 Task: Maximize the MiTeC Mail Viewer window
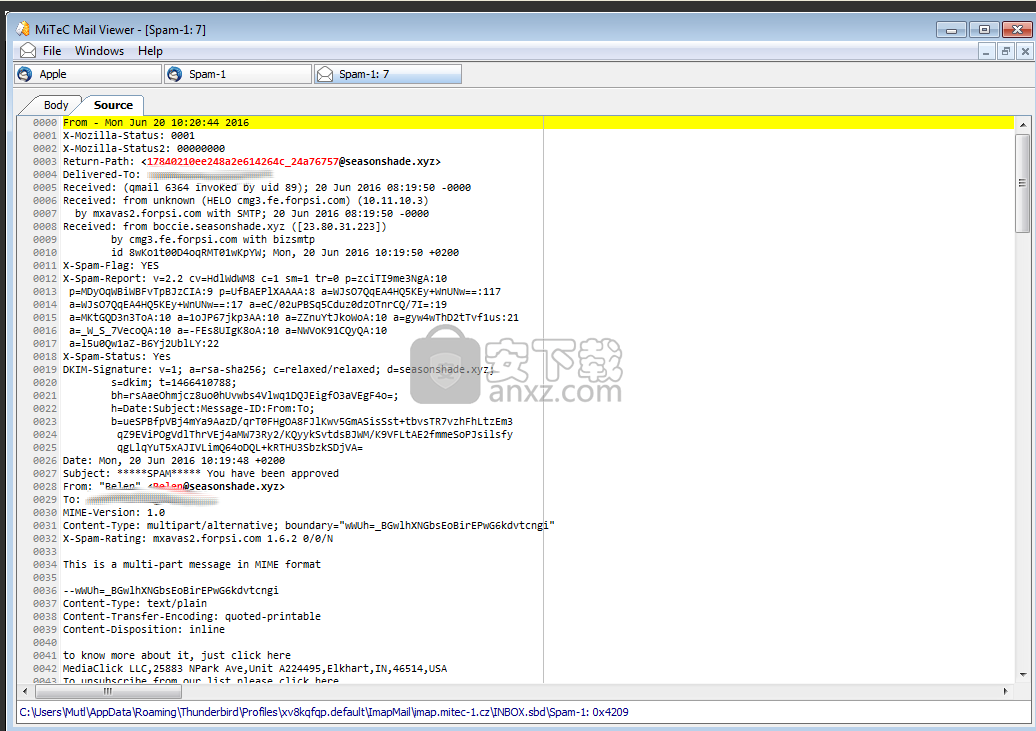(984, 30)
